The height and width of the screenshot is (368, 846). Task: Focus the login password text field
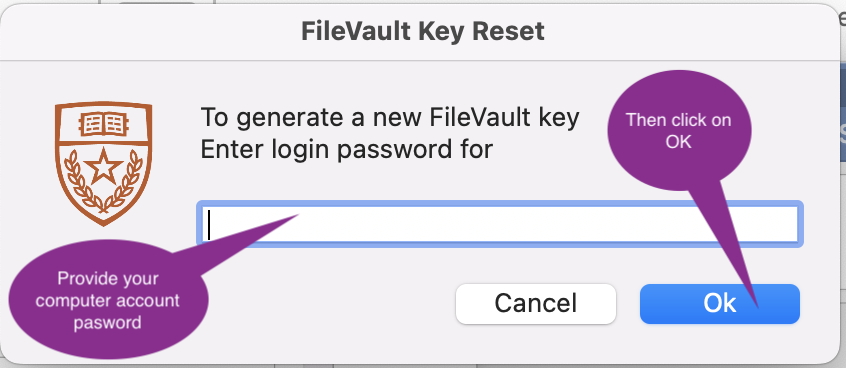point(500,224)
